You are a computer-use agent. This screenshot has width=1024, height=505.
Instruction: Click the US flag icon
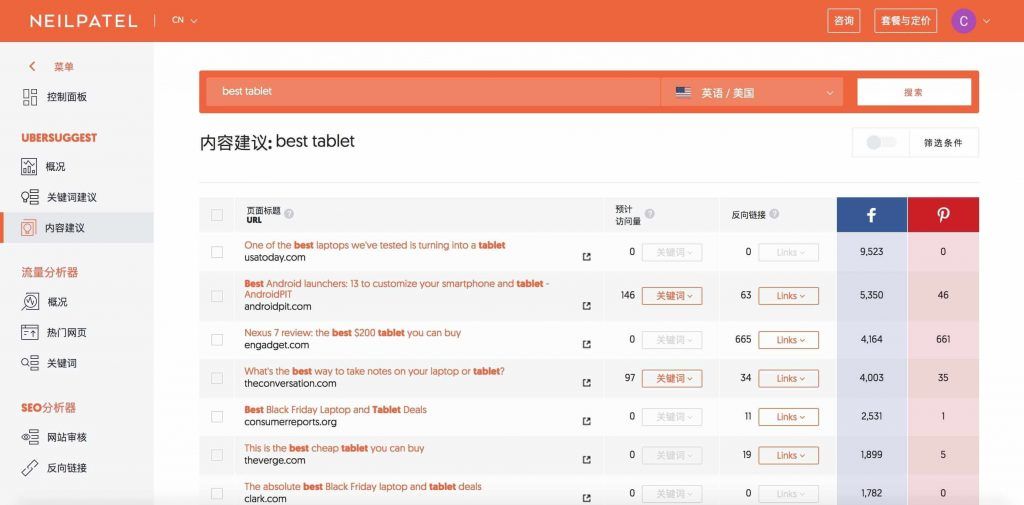pyautogui.click(x=683, y=92)
